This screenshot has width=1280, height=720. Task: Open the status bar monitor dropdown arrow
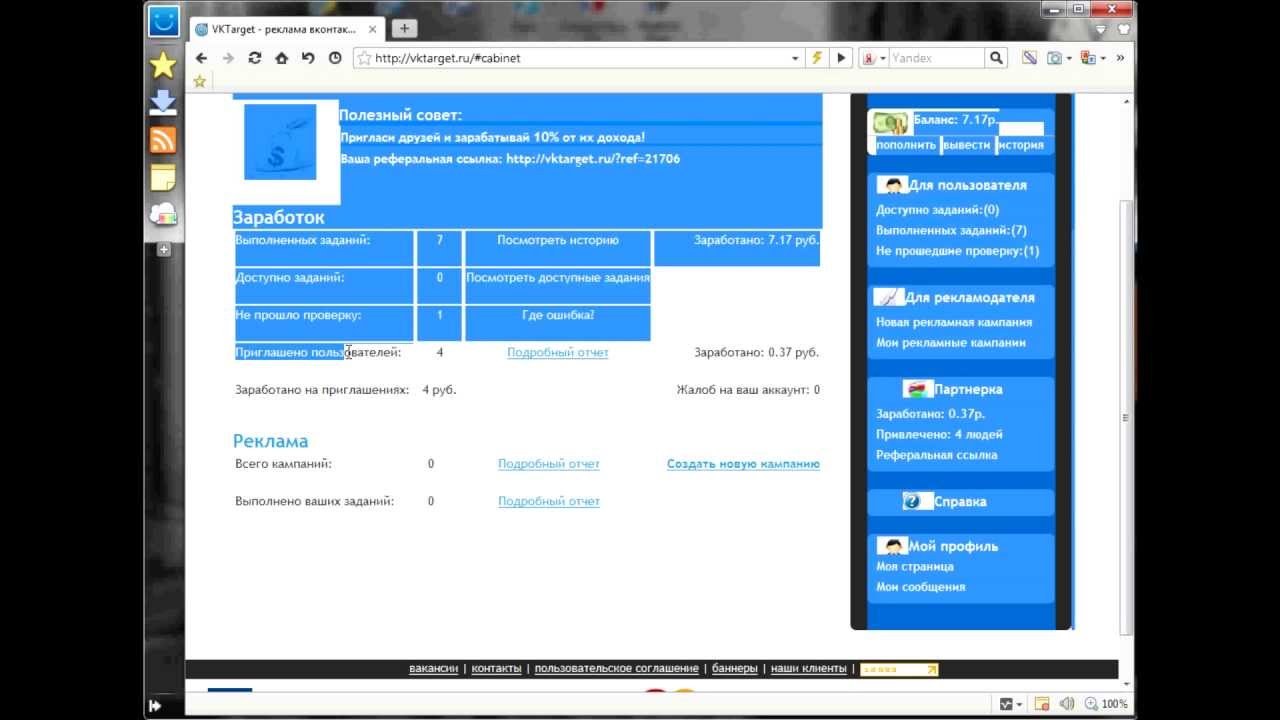pyautogui.click(x=1019, y=704)
